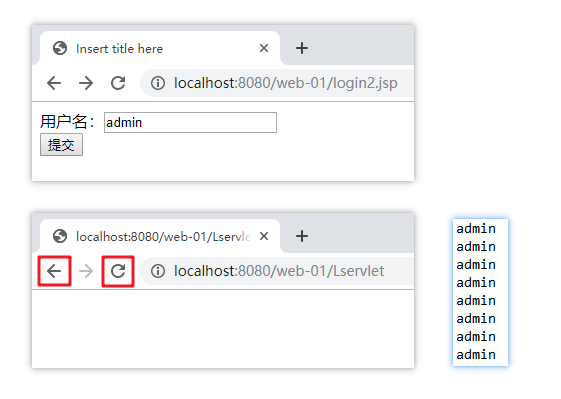The width and height of the screenshot is (561, 399).
Task: Open site info icon beside login2.jsp address
Action: click(x=158, y=83)
